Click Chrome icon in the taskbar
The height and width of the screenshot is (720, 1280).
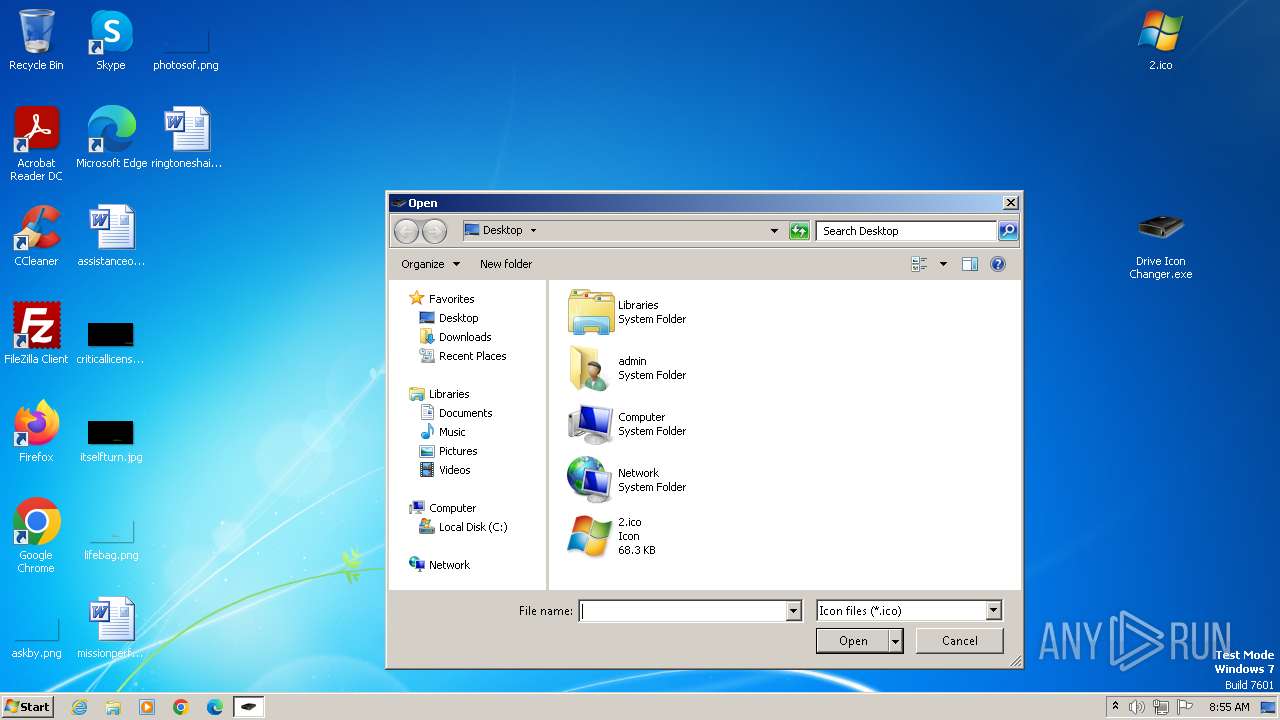(x=181, y=707)
